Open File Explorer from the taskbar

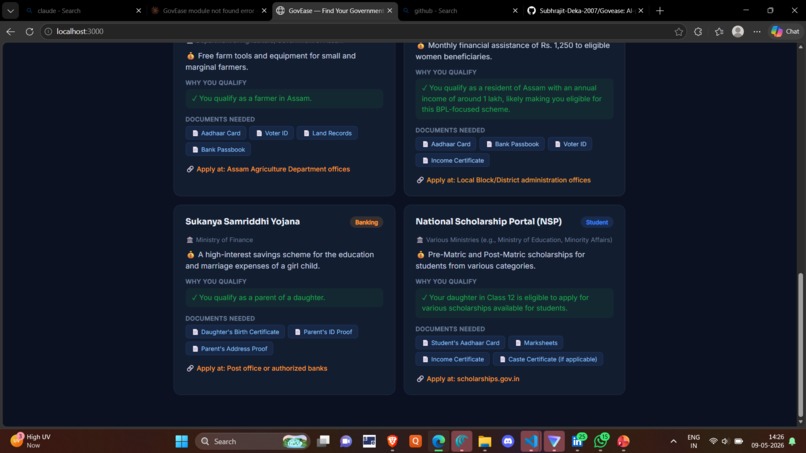pyautogui.click(x=485, y=441)
